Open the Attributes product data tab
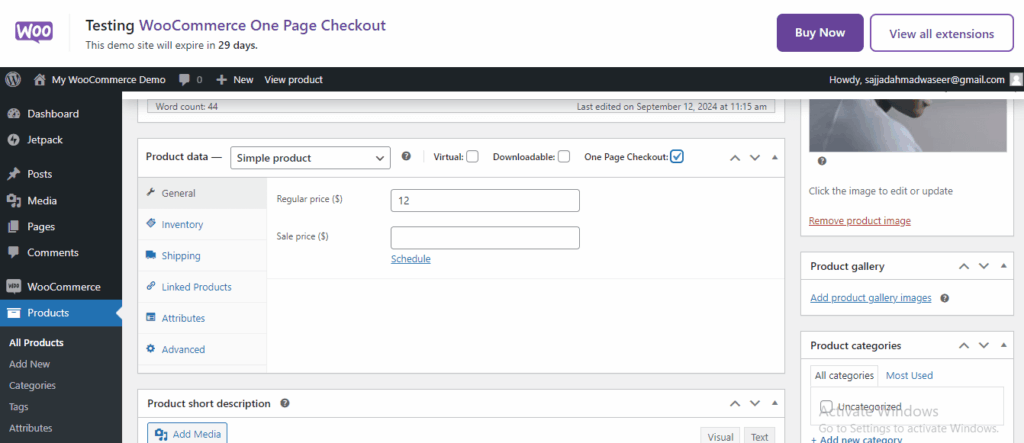1024x443 pixels. coord(202,318)
